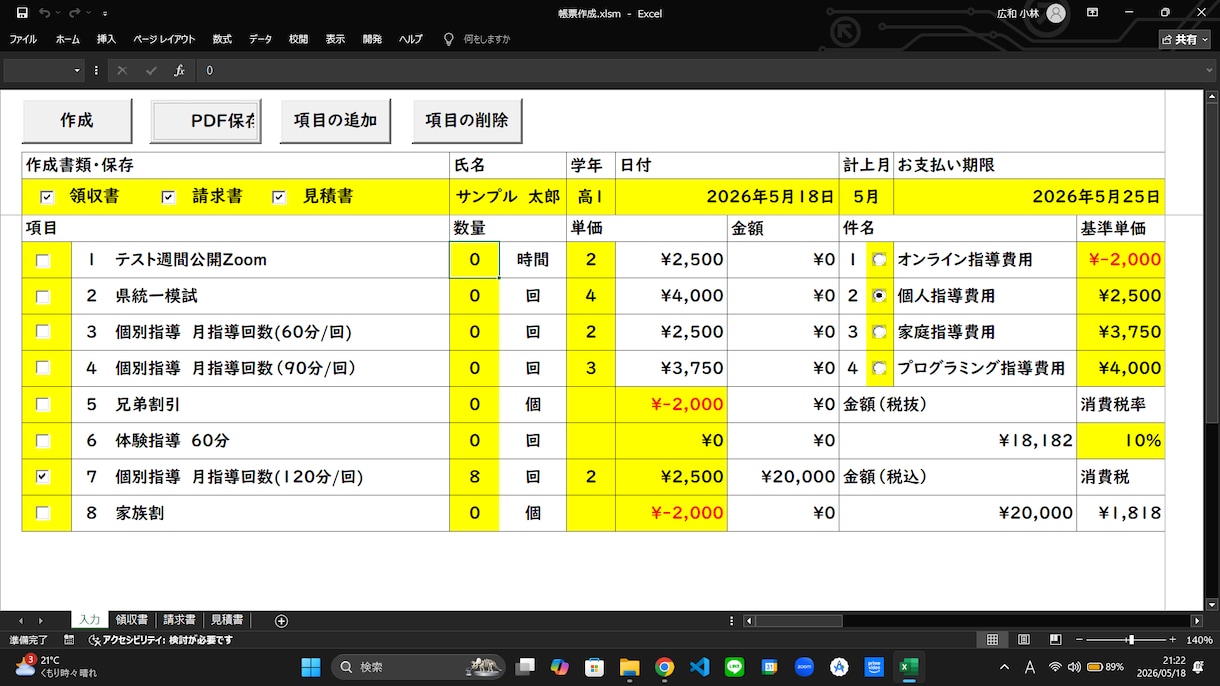The image size is (1220, 686).
Task: Click the 140% zoom level text
Action: tap(1199, 640)
